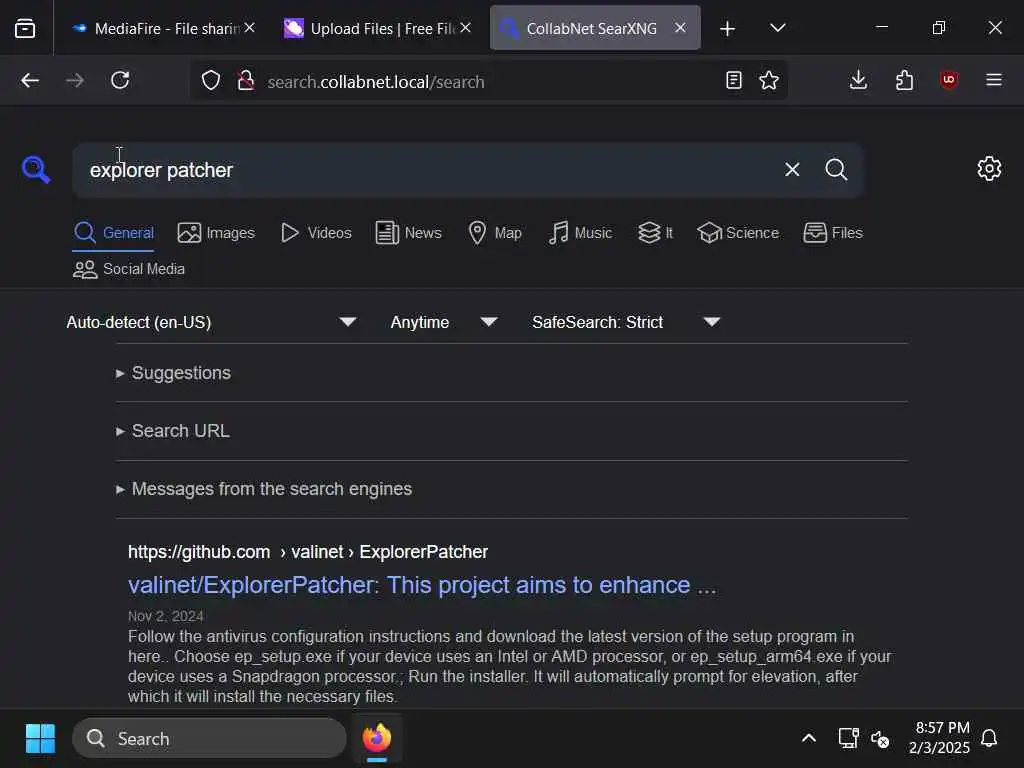List all tabs with the chevron
The width and height of the screenshot is (1024, 768).
click(x=778, y=28)
